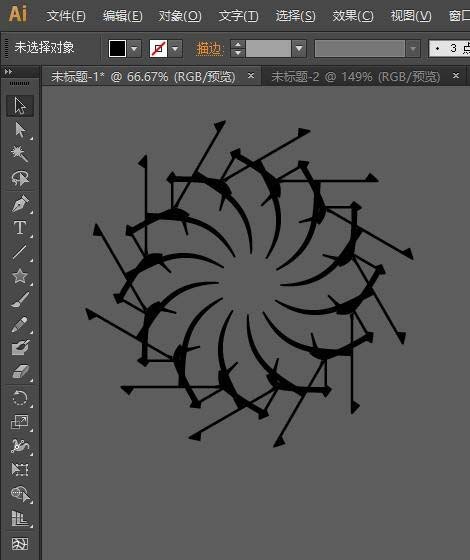The width and height of the screenshot is (470, 560).
Task: Expand the tools panel double-arrow
Action: 8,72
